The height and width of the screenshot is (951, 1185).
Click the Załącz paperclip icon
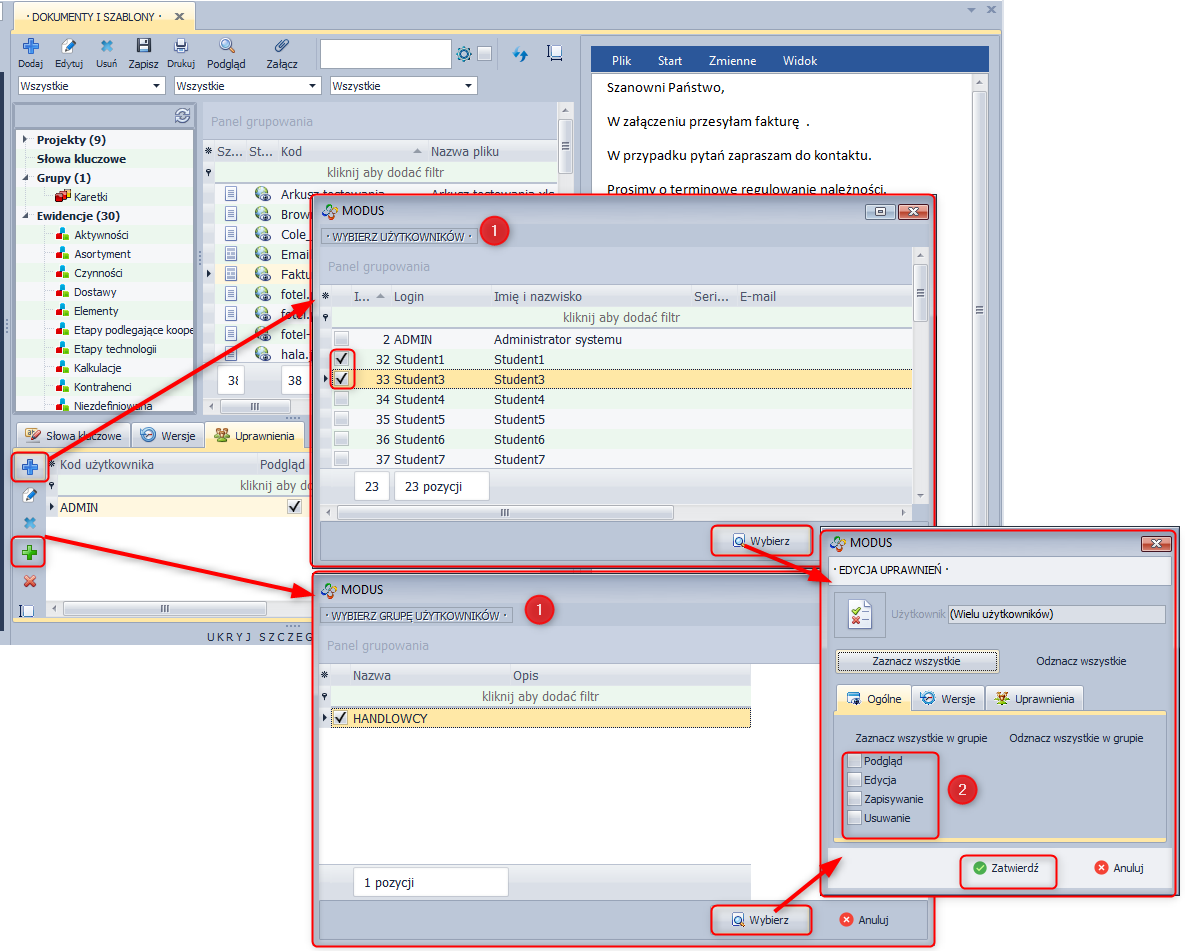coord(281,46)
